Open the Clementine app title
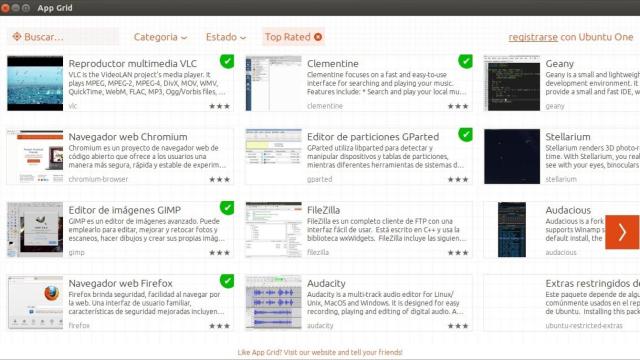This screenshot has width=640, height=360. tap(333, 64)
